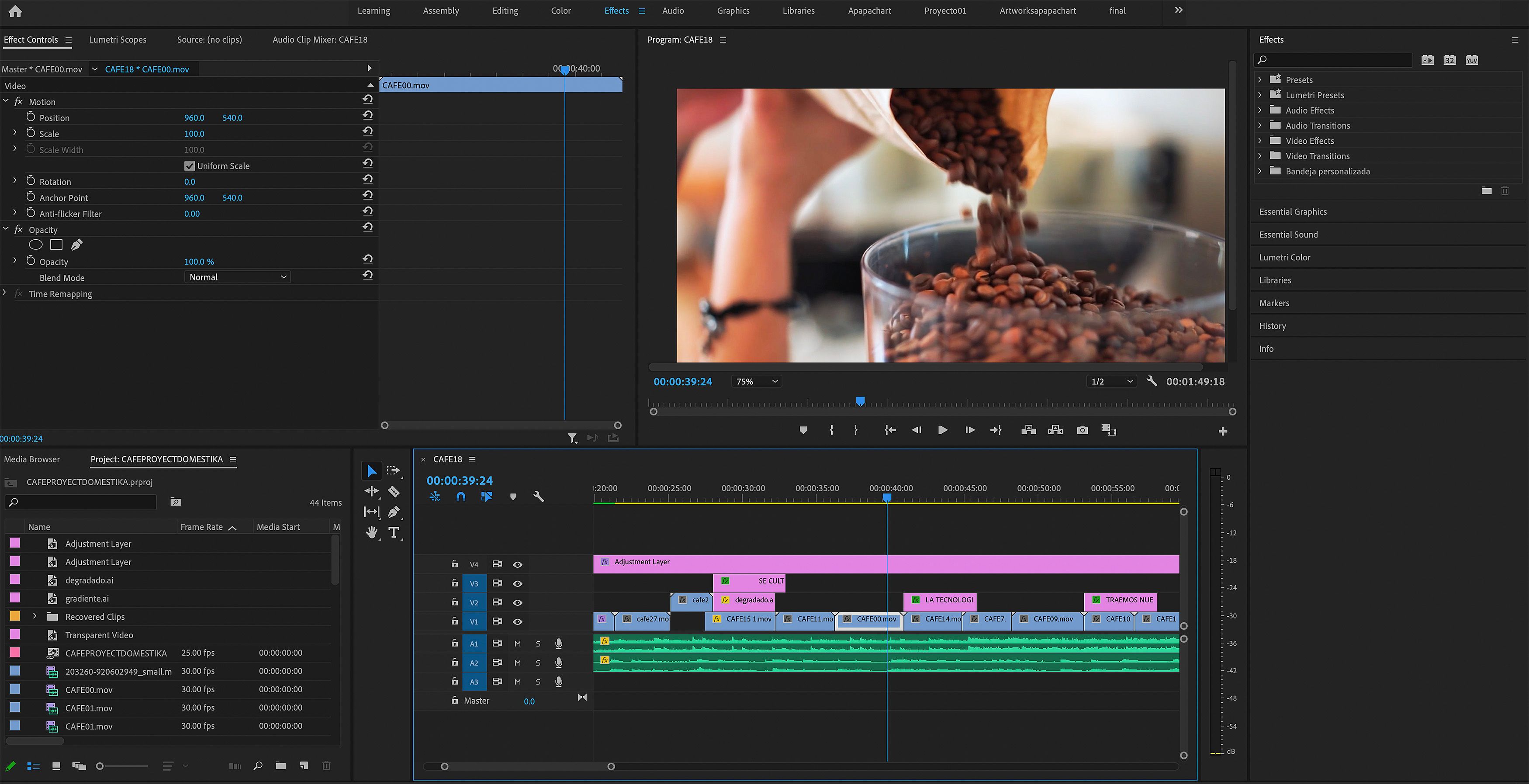Mute audio track A1
The image size is (1529, 784).
[x=518, y=644]
